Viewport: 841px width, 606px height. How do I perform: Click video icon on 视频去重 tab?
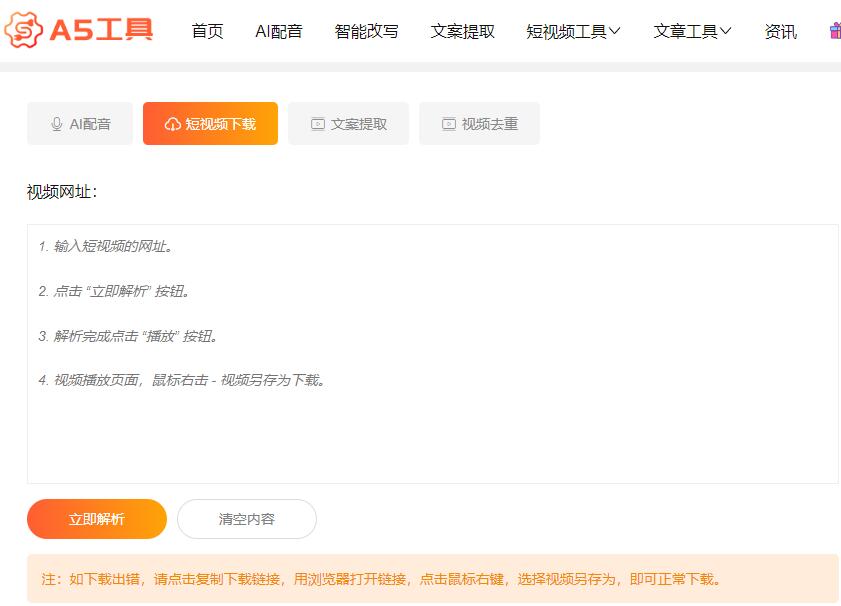tap(448, 124)
